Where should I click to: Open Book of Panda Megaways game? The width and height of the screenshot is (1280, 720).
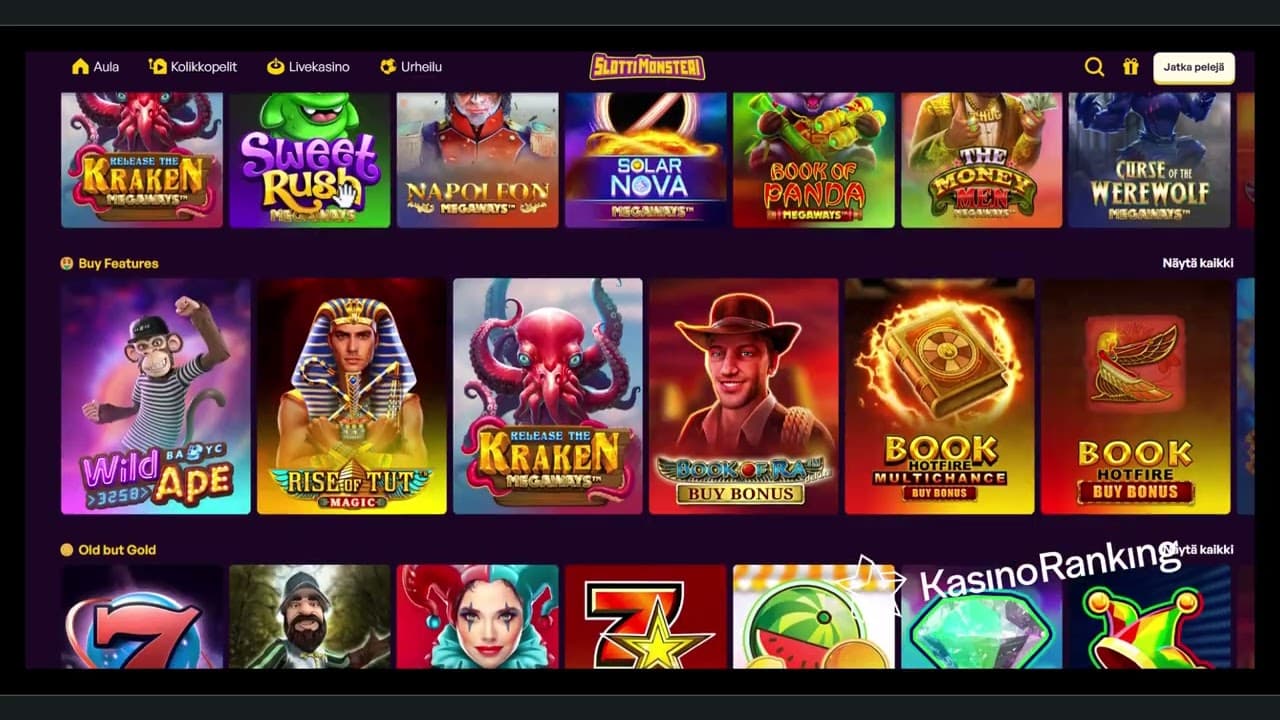point(814,160)
